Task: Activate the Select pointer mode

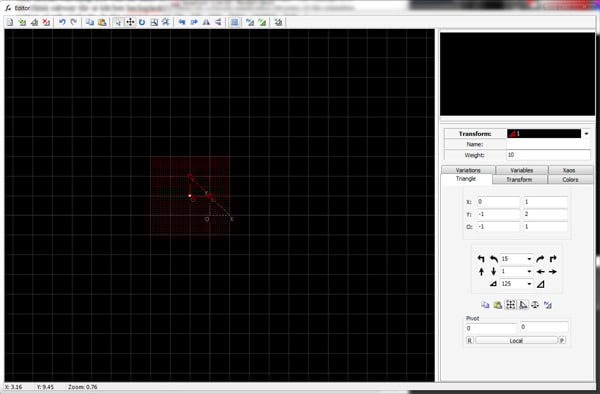Action: tap(118, 22)
